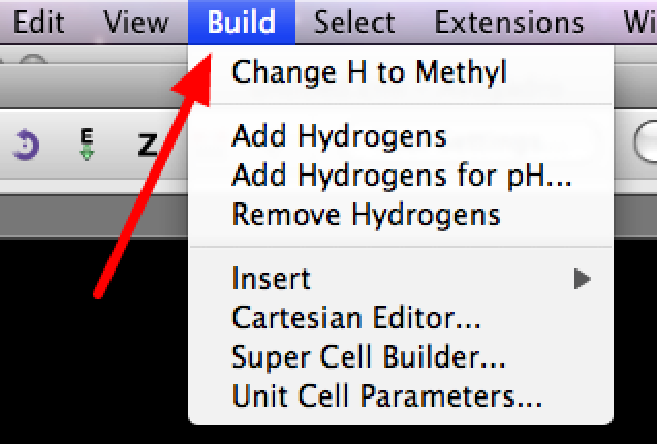
Task: Select Remove Hydrogens
Action: (365, 214)
